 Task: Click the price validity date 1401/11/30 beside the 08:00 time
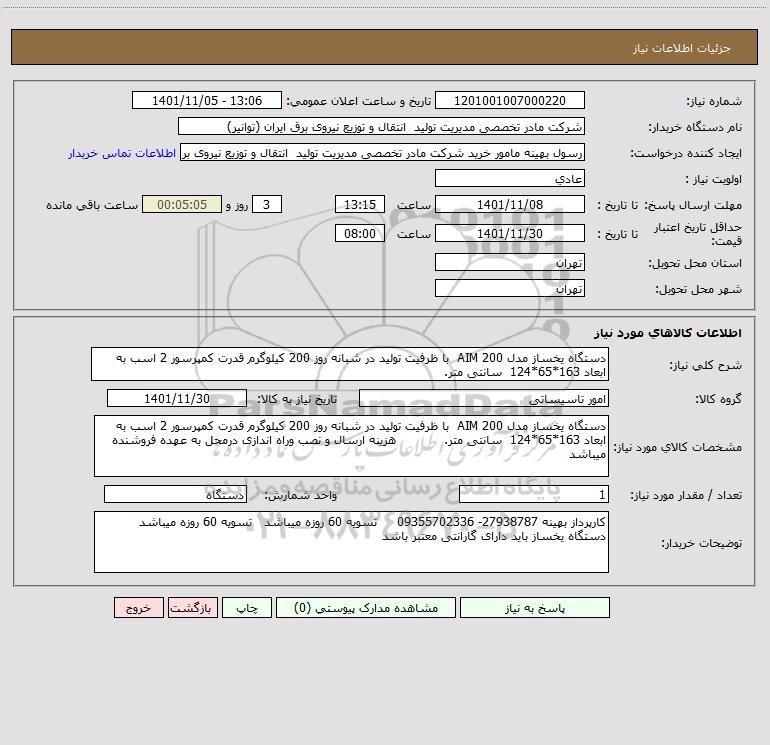coord(510,233)
